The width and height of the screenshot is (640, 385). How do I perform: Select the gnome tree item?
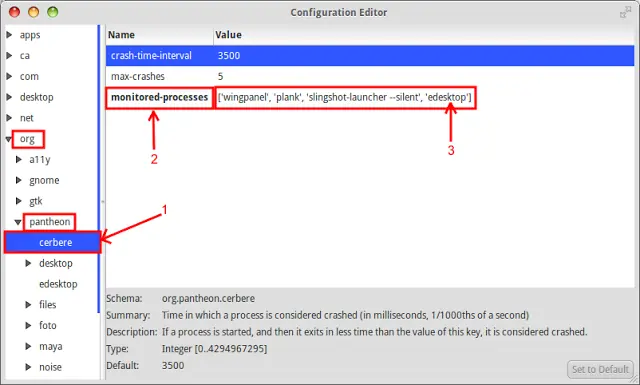[x=44, y=180]
